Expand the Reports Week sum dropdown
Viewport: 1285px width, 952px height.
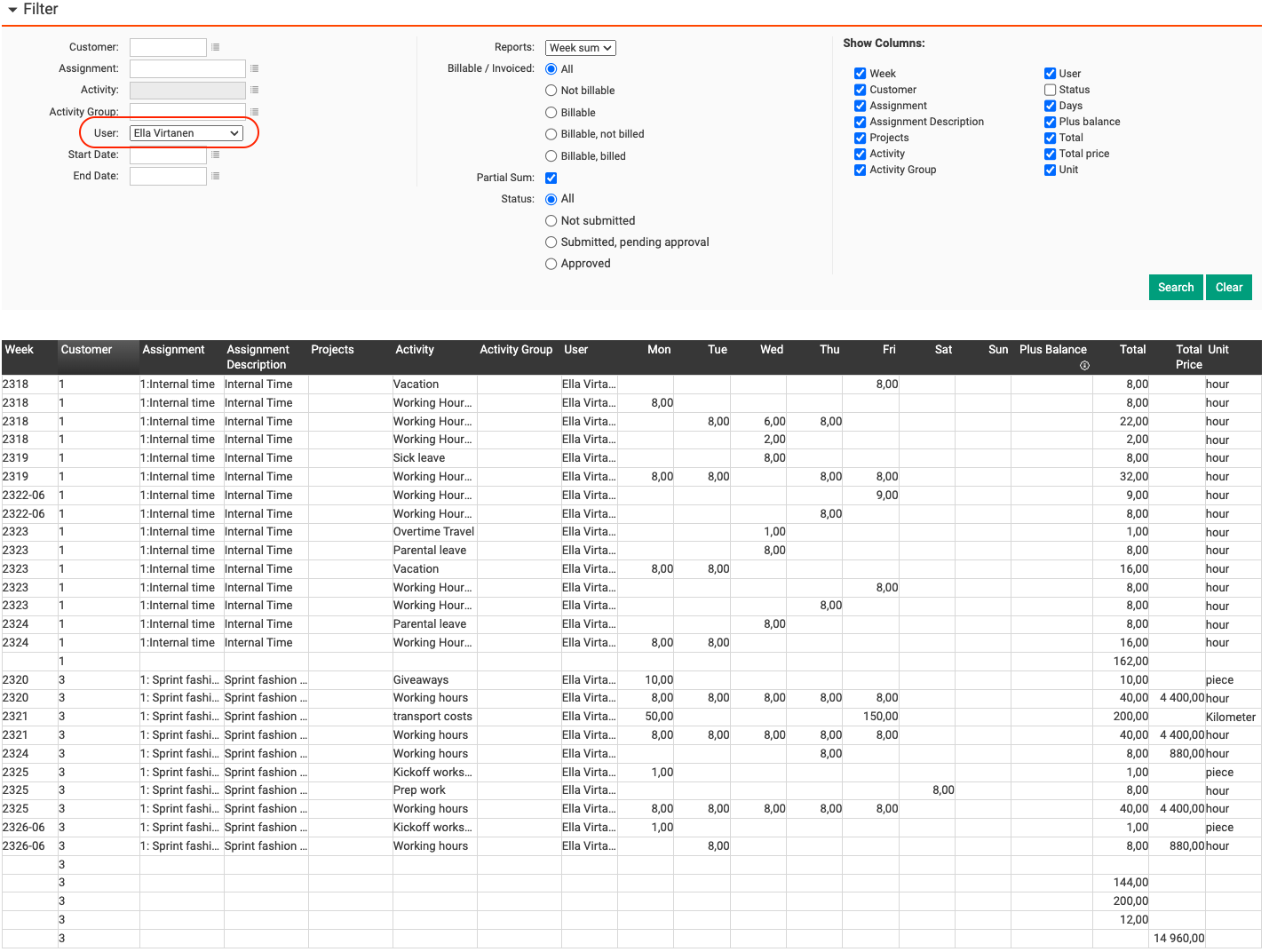[580, 48]
